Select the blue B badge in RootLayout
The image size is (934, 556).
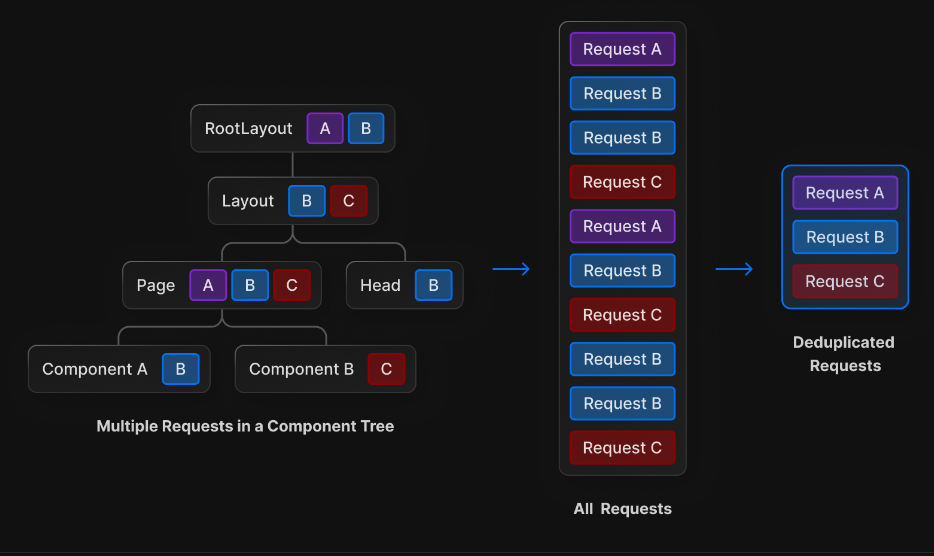coord(366,129)
